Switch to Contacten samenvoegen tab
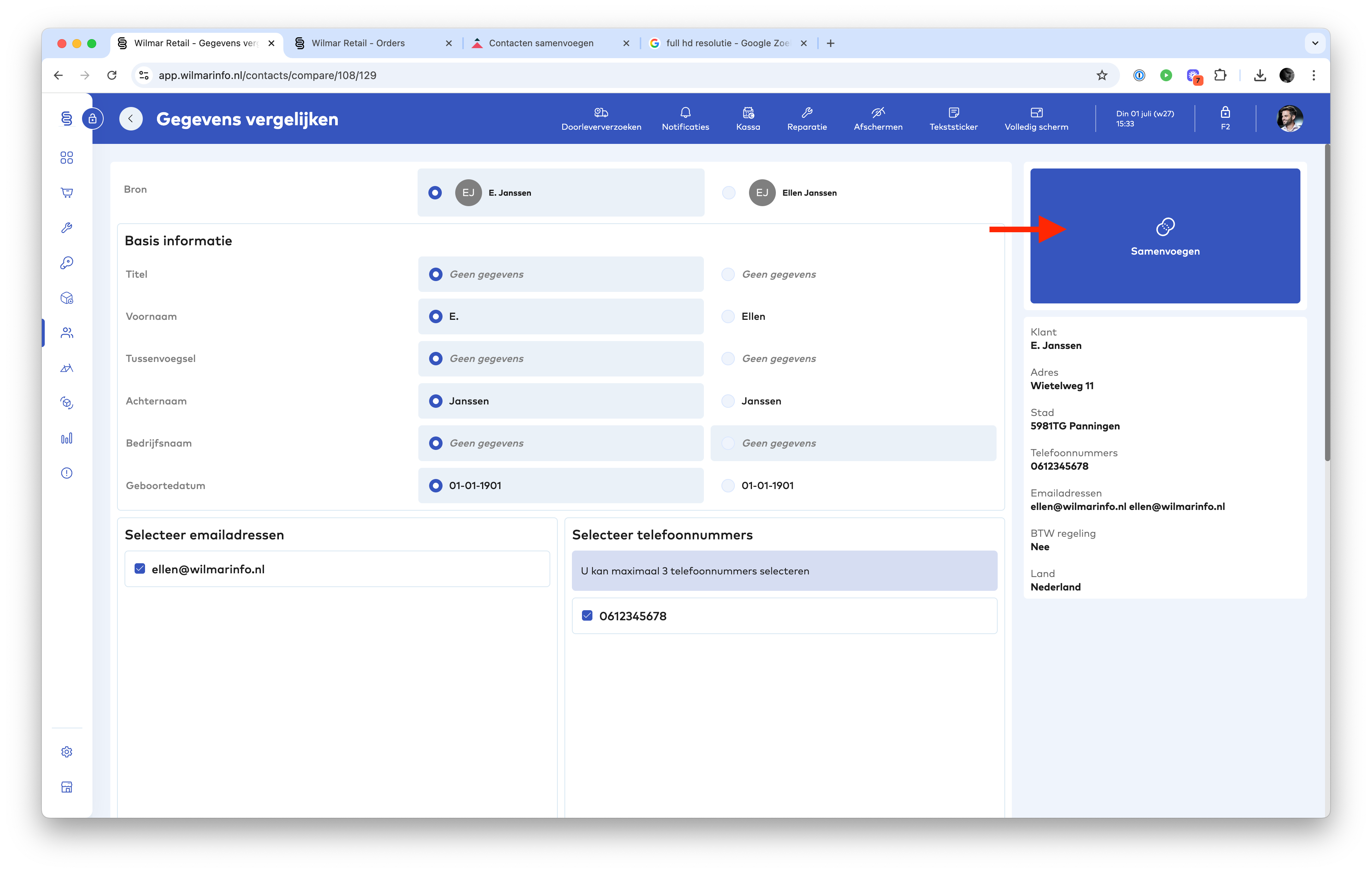This screenshot has height=873, width=1372. (541, 43)
